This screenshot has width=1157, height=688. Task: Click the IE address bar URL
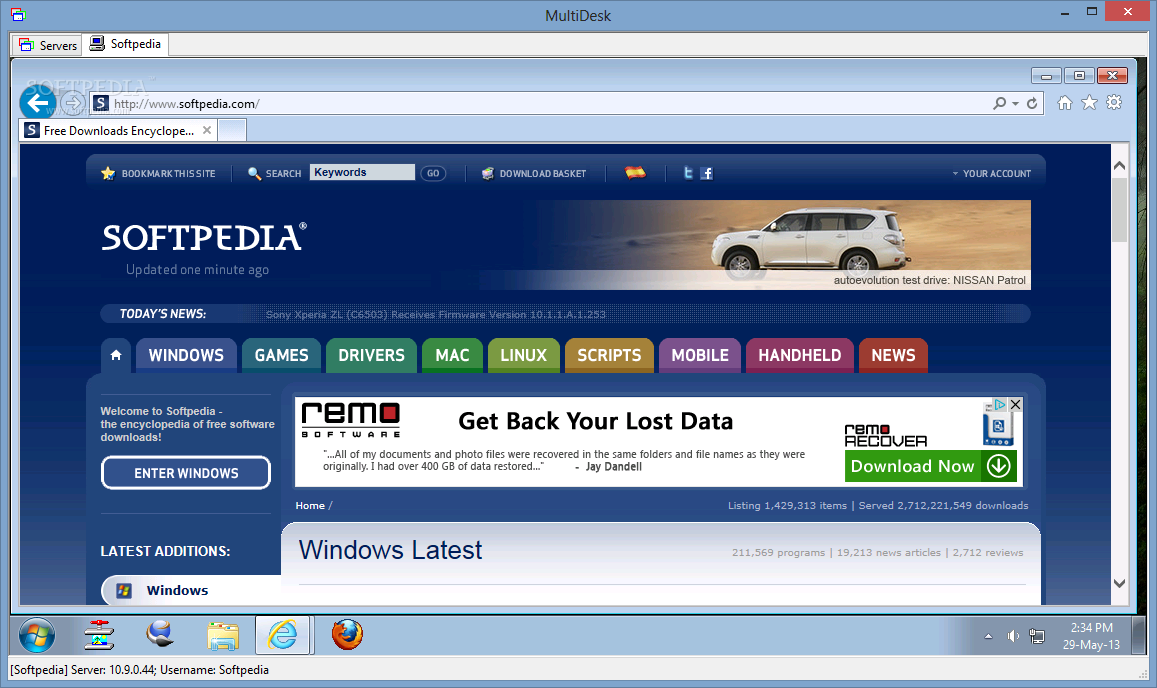pos(186,104)
